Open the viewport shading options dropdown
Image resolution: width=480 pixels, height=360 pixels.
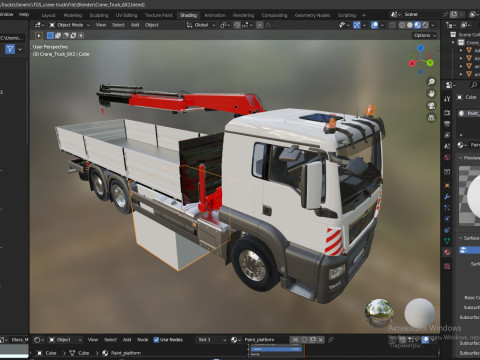tap(433, 25)
